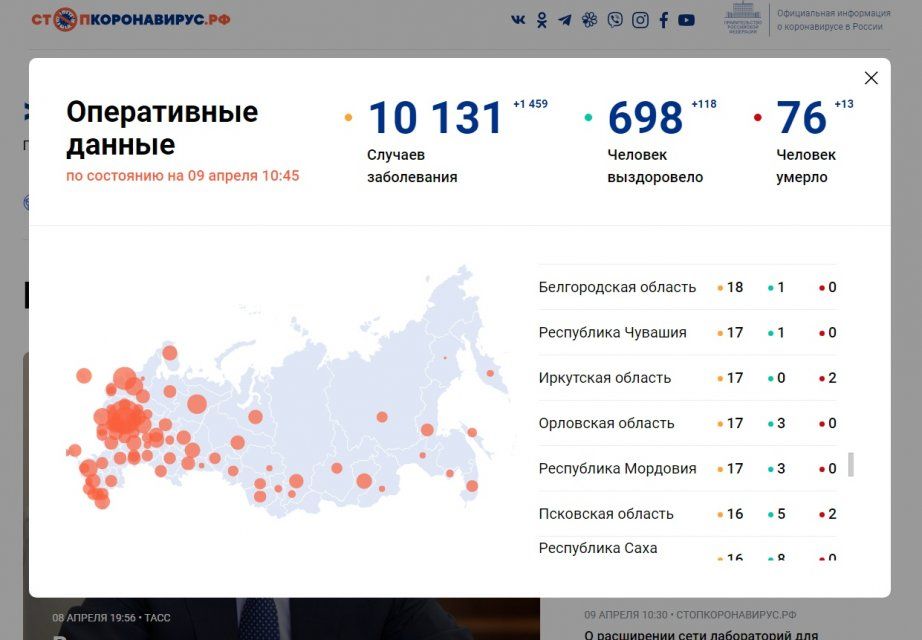Click the timestamp по состоянию на 09 апреля
Image resolution: width=922 pixels, height=640 pixels.
pyautogui.click(x=181, y=176)
